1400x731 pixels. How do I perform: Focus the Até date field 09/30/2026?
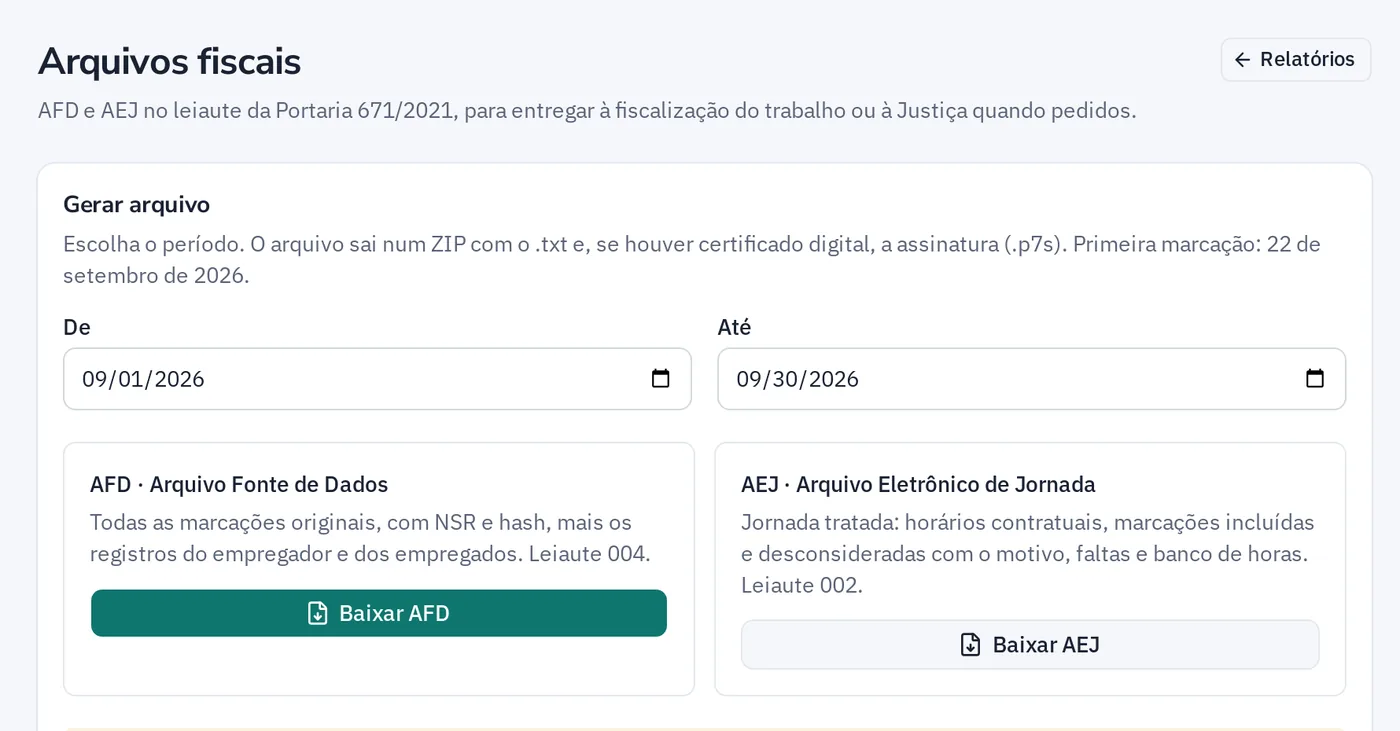click(1032, 379)
